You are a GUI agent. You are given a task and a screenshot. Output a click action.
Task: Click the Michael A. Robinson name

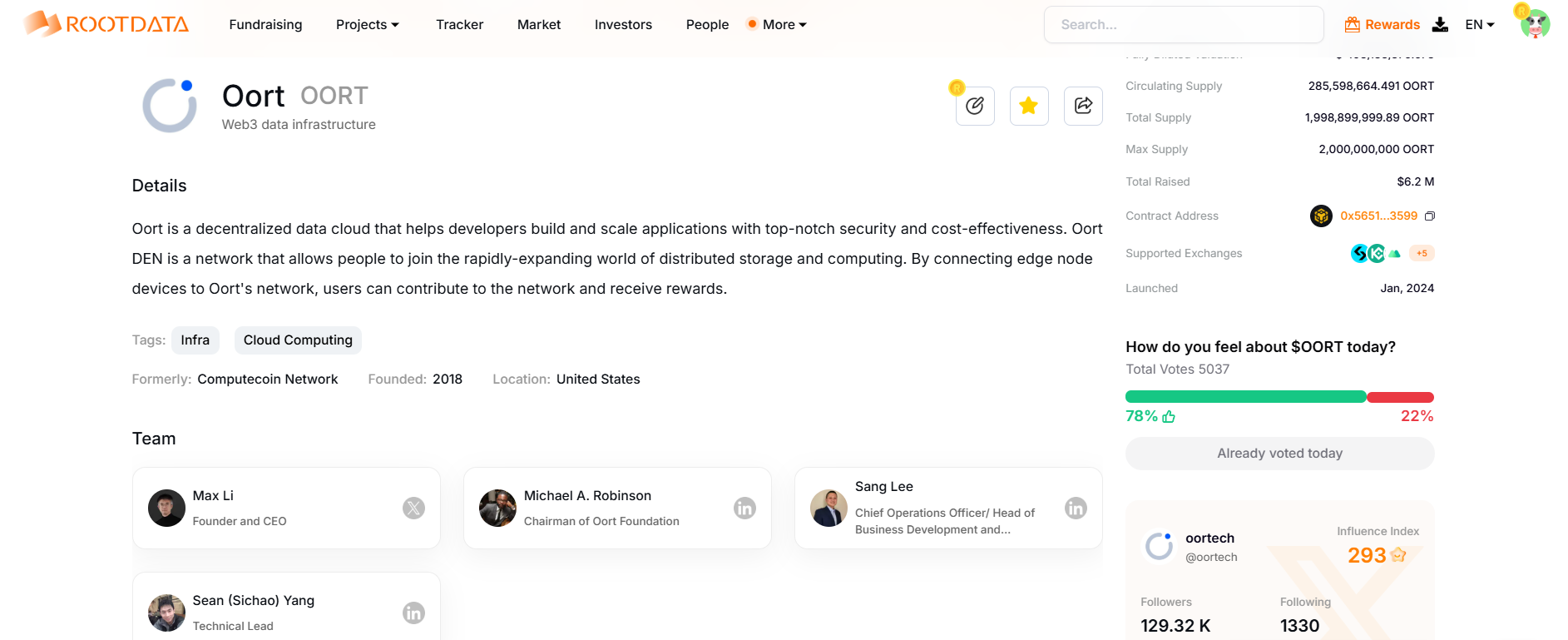pyautogui.click(x=587, y=495)
